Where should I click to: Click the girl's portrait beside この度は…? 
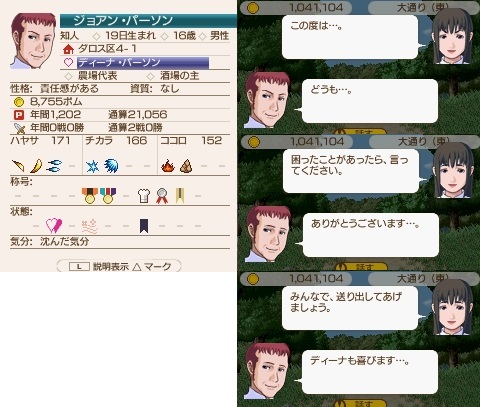point(452,36)
